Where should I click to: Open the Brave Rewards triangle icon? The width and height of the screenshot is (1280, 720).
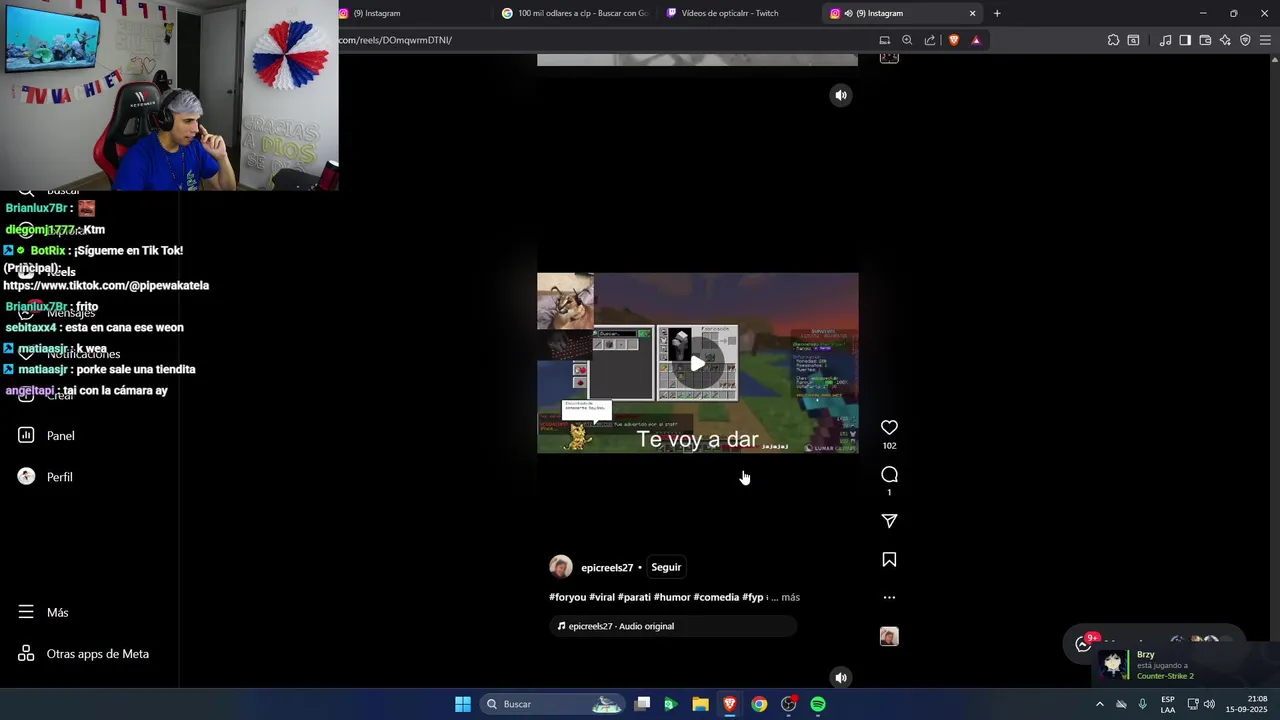pyautogui.click(x=976, y=40)
